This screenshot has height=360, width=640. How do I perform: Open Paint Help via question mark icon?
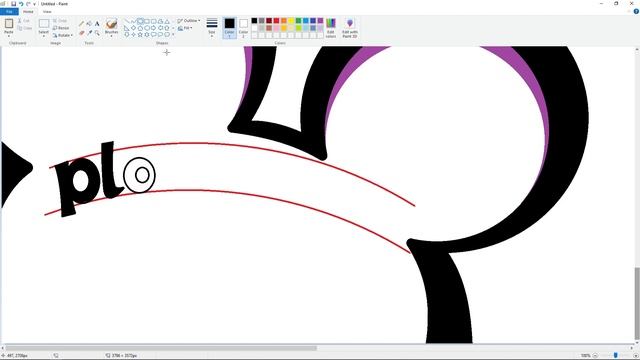[x=636, y=11]
